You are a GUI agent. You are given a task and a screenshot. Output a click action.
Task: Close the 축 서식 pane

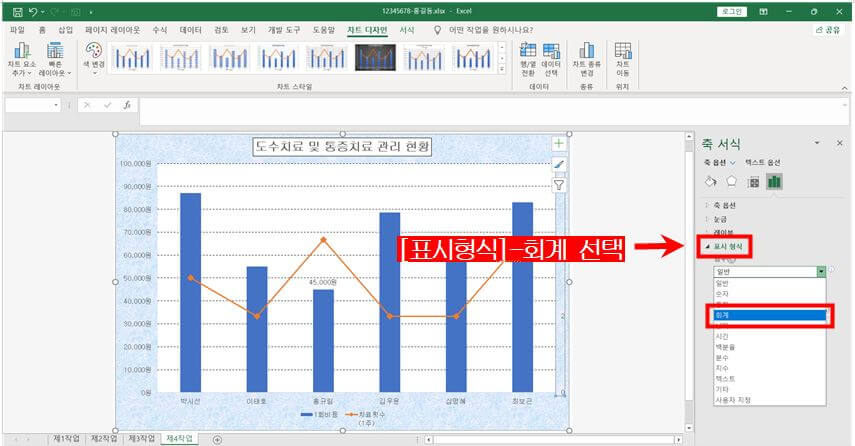(x=840, y=143)
